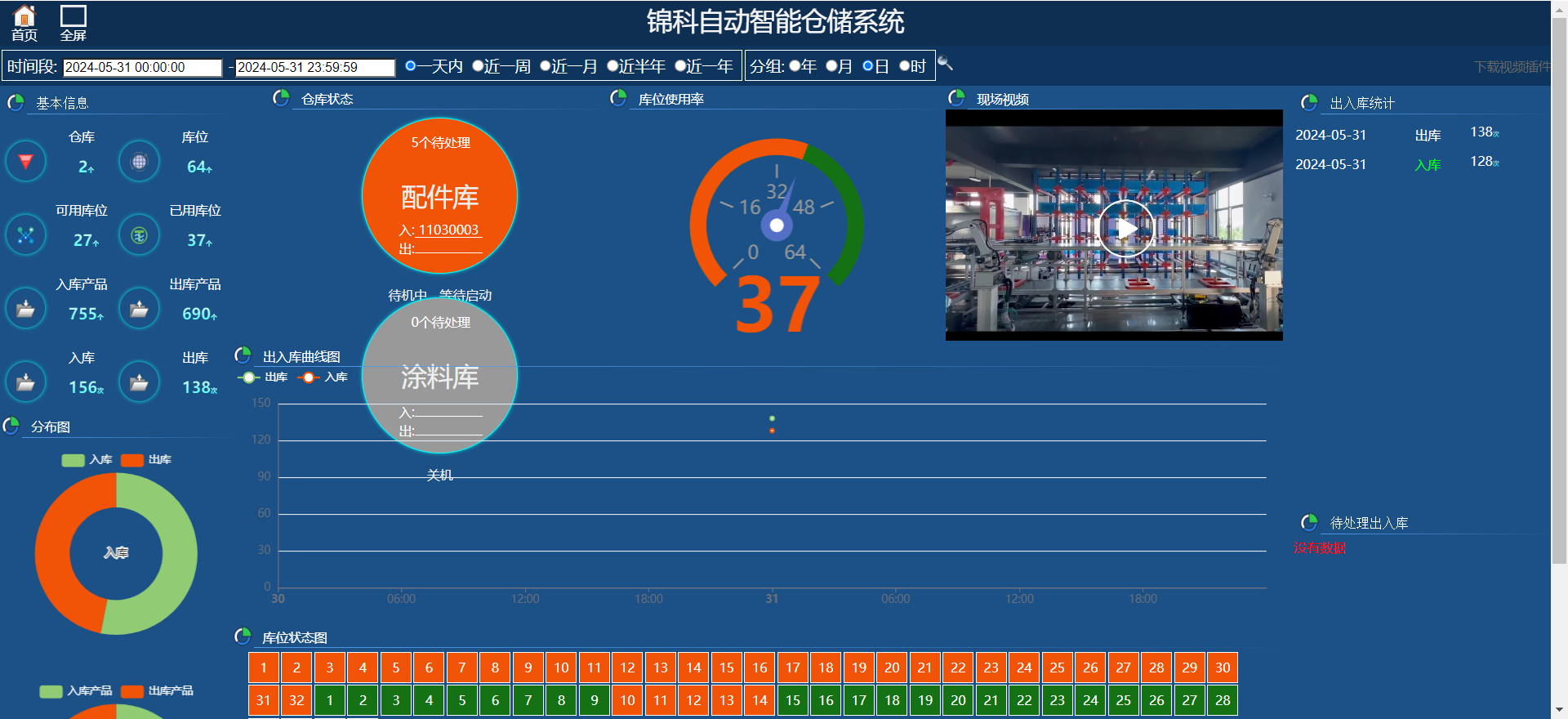
Task: Click the 首页 home icon
Action: tap(24, 16)
